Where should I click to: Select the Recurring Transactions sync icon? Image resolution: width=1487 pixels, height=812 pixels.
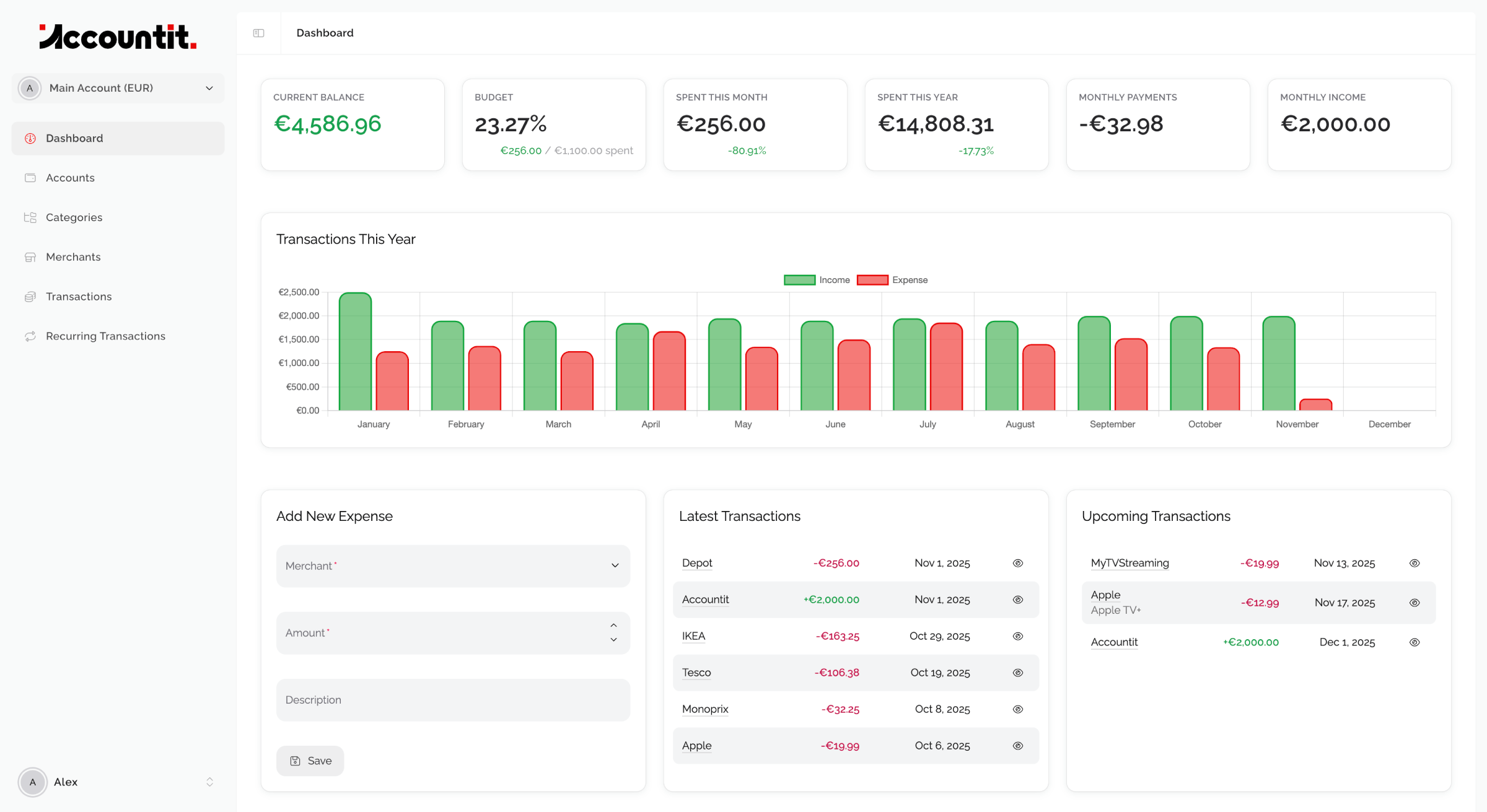pos(30,336)
